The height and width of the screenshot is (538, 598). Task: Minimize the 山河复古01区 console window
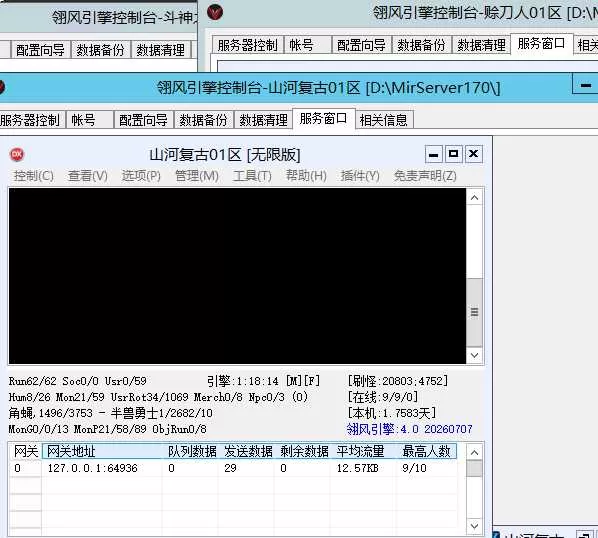[585, 85]
